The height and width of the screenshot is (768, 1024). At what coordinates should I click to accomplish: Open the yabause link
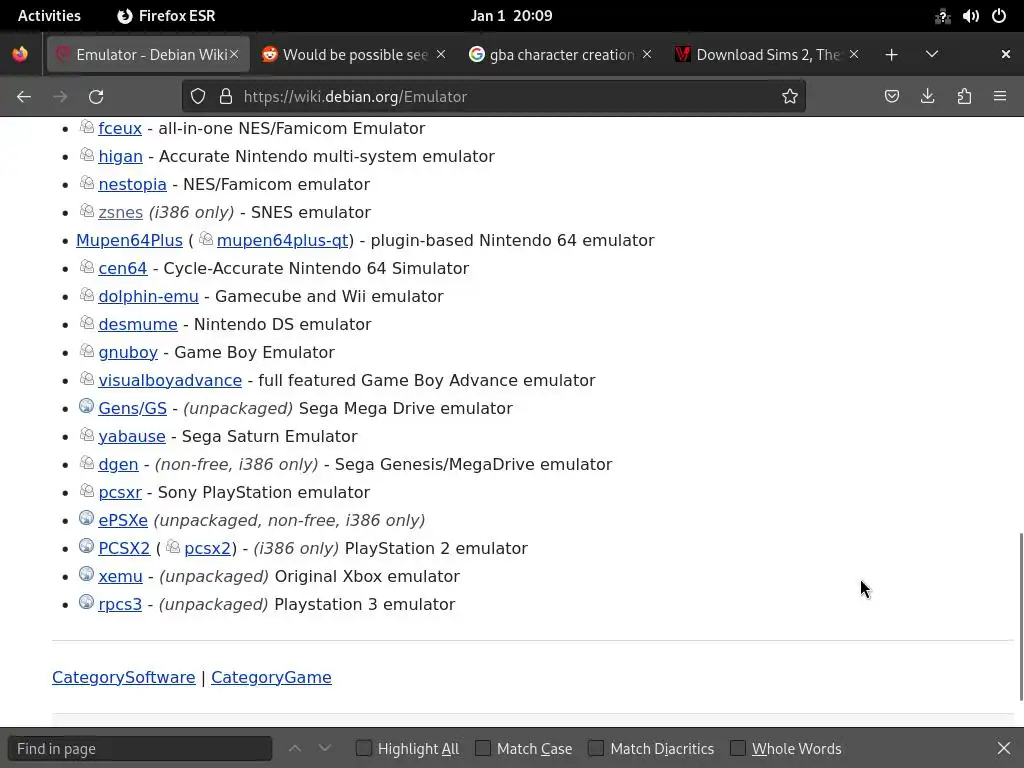tap(132, 437)
